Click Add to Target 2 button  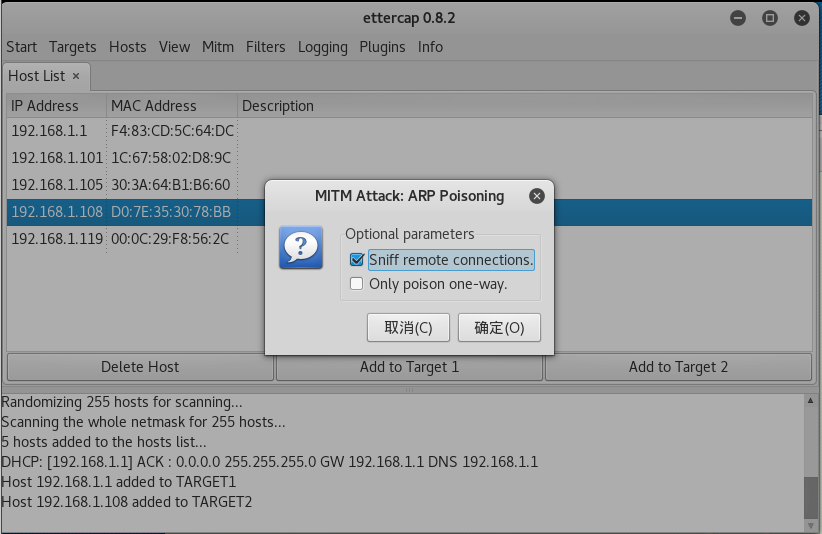coord(678,367)
